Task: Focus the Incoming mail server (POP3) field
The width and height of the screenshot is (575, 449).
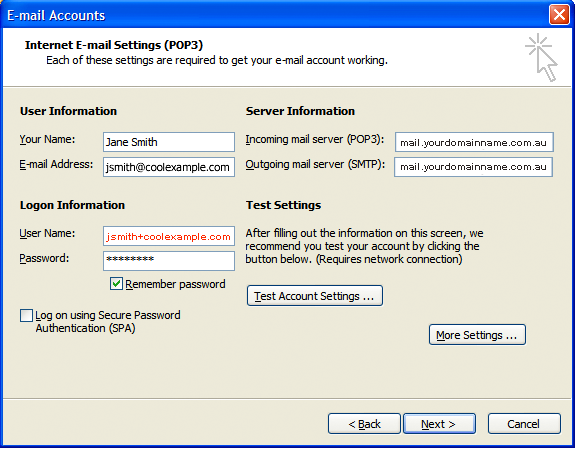Action: pyautogui.click(x=474, y=142)
